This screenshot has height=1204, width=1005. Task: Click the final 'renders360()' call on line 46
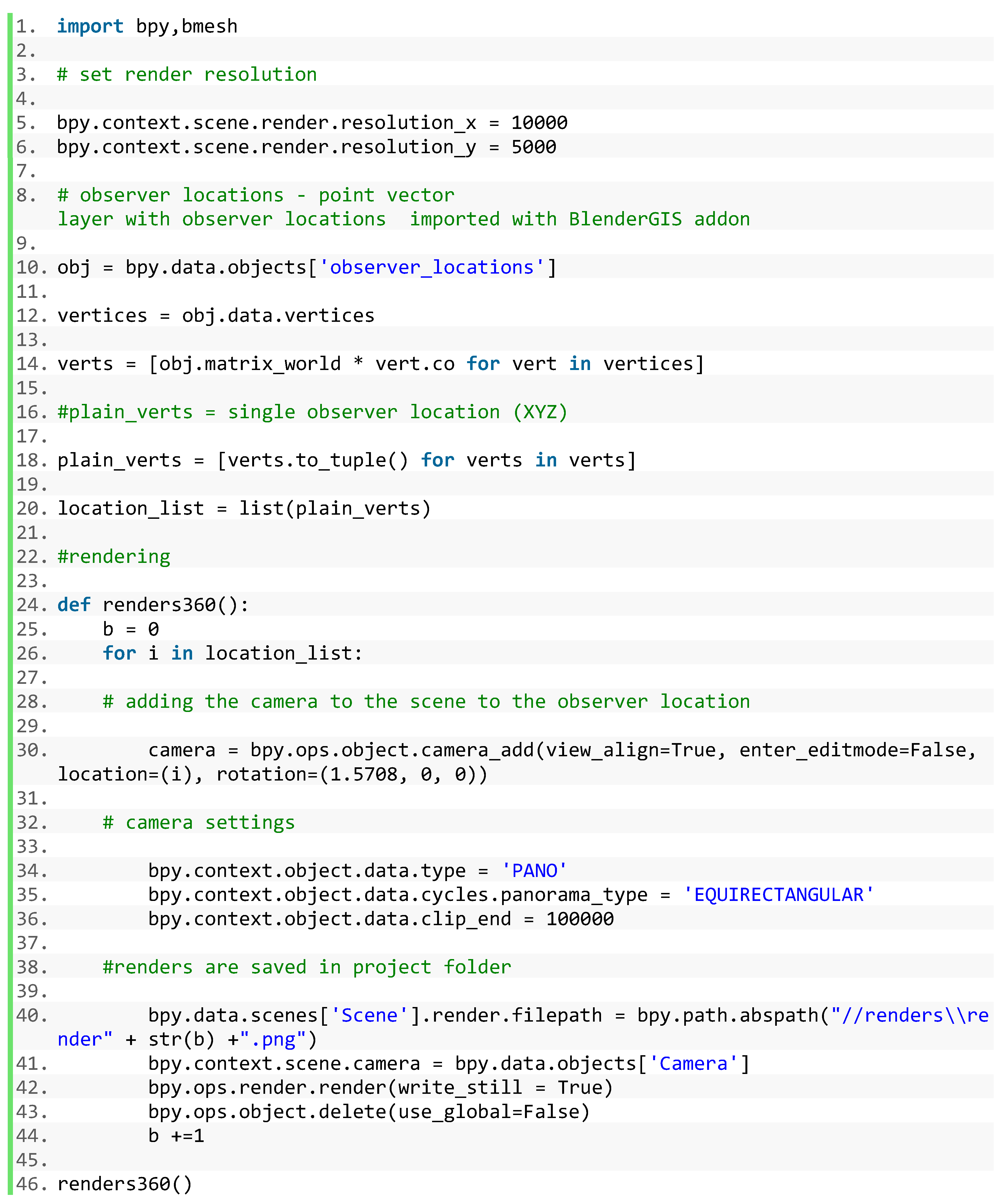(x=125, y=1184)
